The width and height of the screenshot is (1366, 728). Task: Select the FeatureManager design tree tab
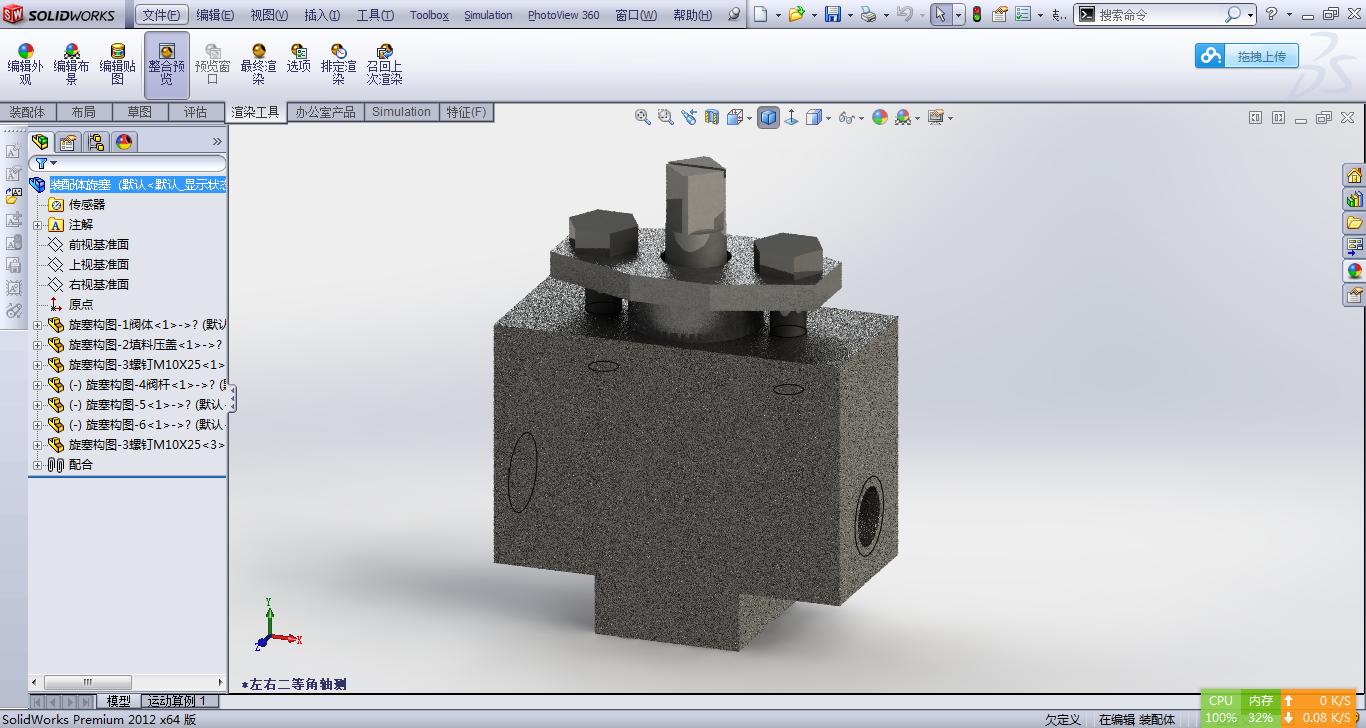40,142
